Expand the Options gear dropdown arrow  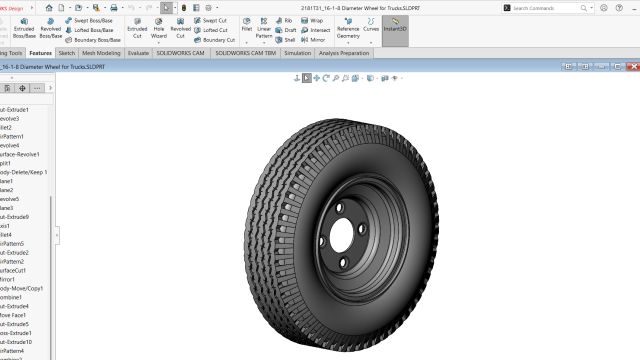(x=217, y=8)
